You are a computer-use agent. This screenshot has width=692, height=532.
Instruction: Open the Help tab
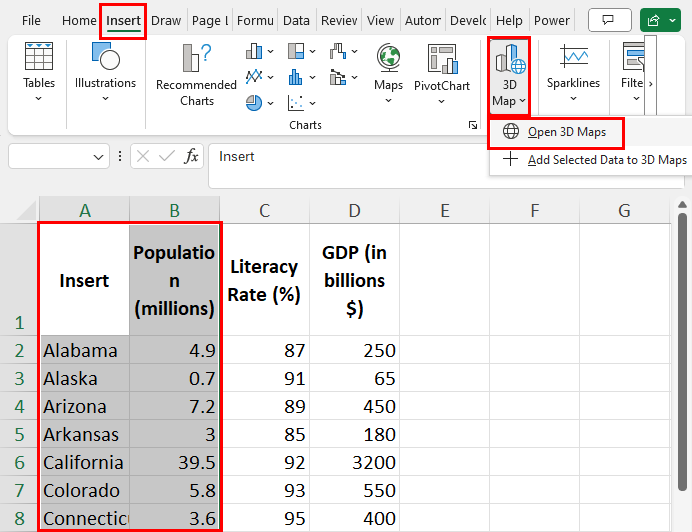(509, 20)
